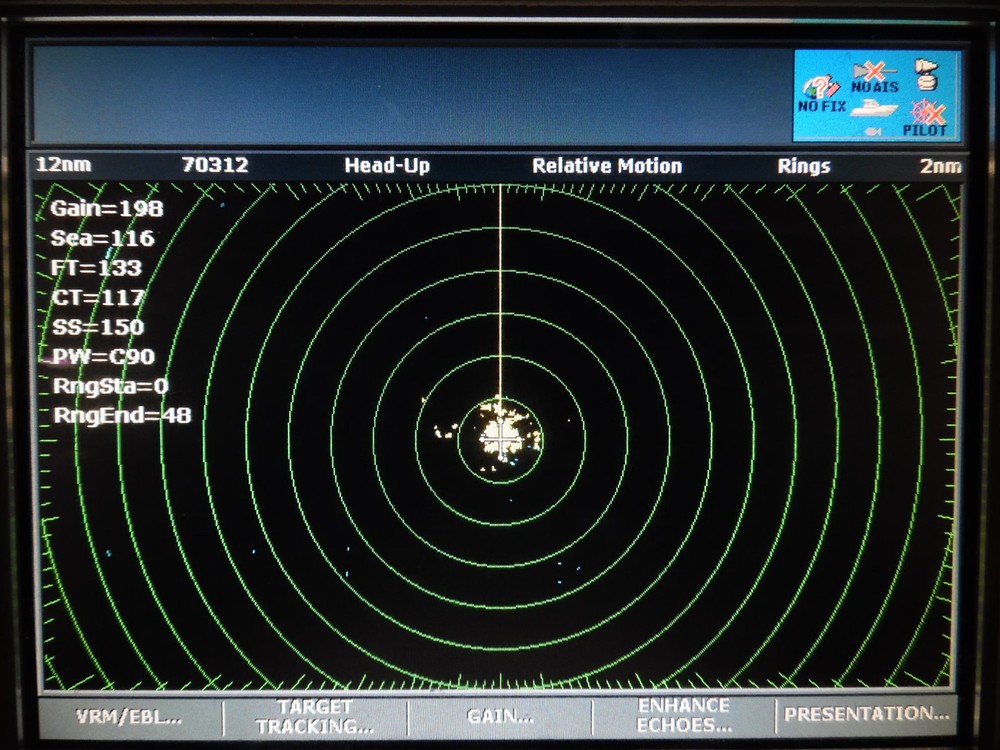The width and height of the screenshot is (1000, 750).
Task: Click the CT=117 readout
Action: pyautogui.click(x=99, y=297)
